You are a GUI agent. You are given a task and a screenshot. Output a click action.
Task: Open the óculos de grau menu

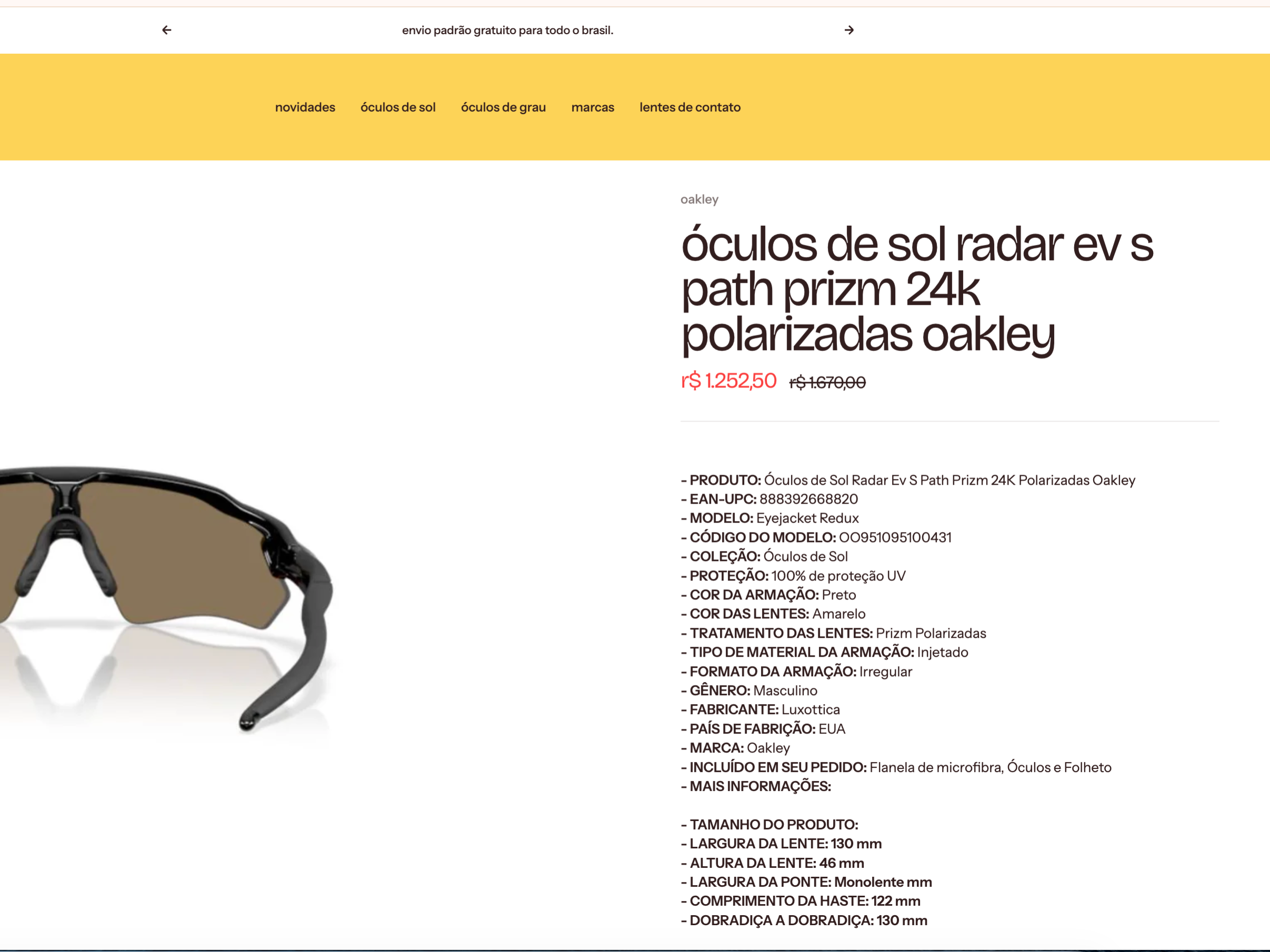tap(504, 107)
